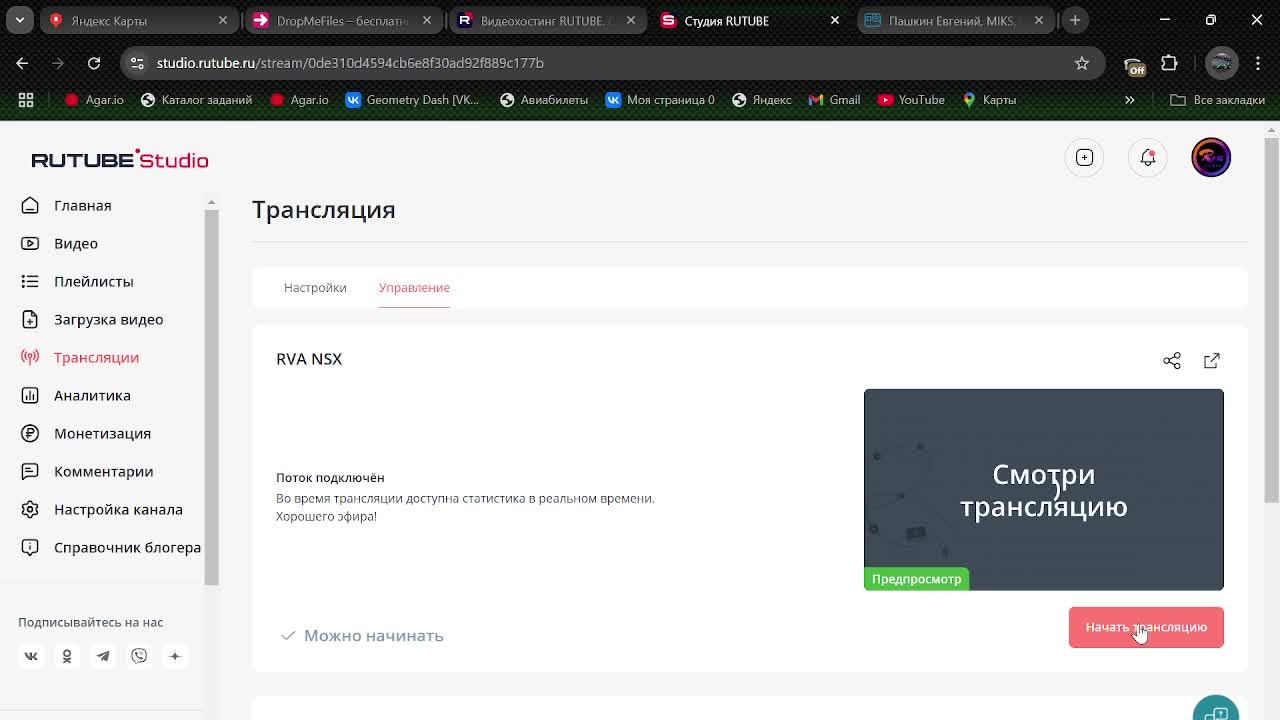Open the Все закладки folder

click(x=1218, y=100)
